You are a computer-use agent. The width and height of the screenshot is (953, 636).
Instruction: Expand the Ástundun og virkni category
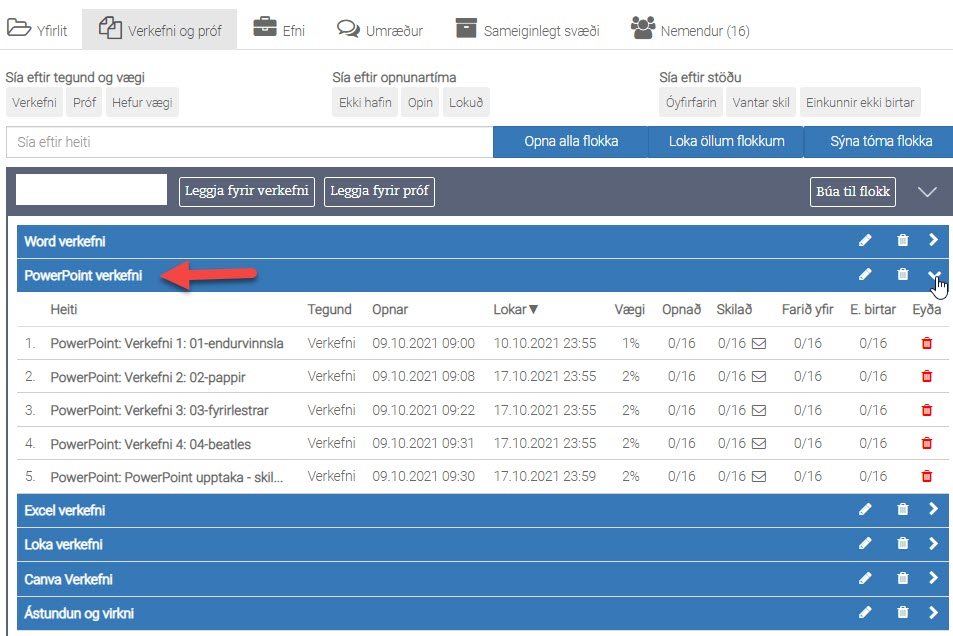pos(933,612)
